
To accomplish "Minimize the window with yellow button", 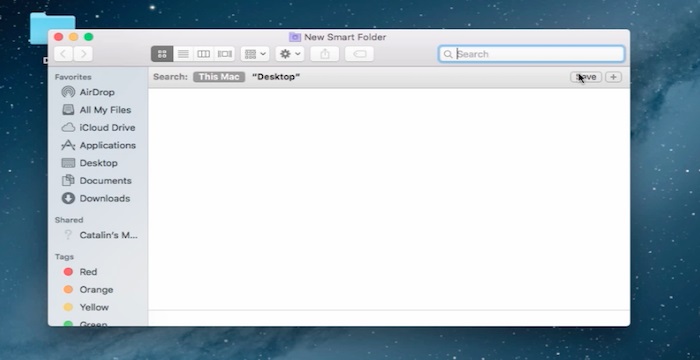I will tap(74, 37).
